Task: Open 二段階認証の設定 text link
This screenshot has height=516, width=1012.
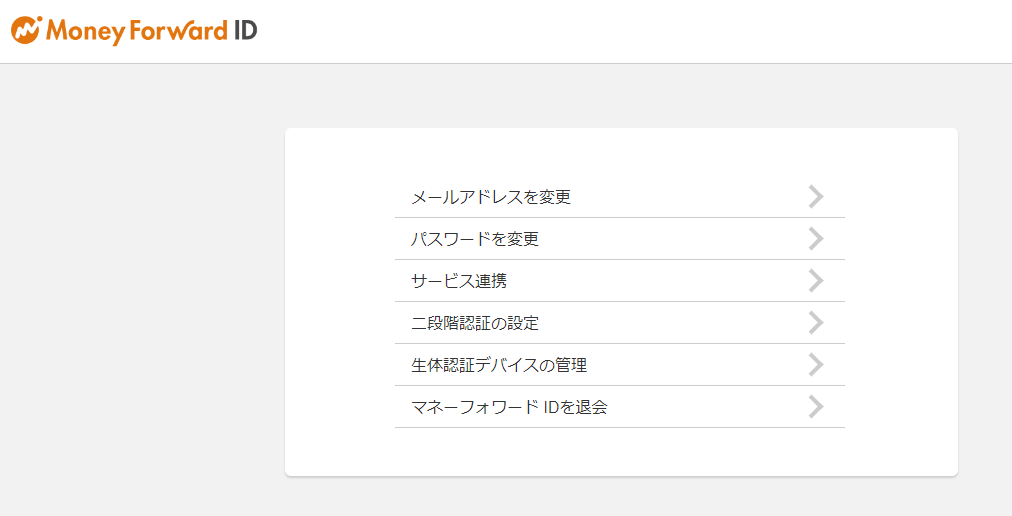Action: tap(475, 323)
